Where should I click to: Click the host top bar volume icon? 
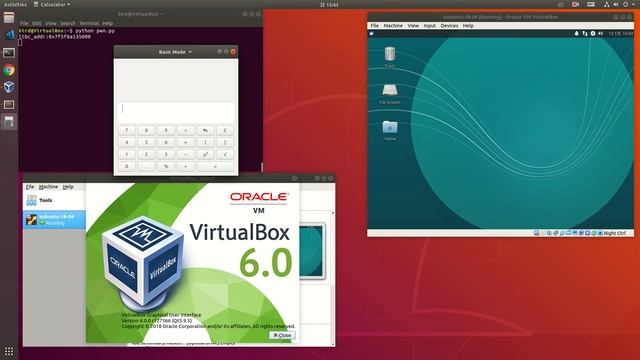[616, 4]
